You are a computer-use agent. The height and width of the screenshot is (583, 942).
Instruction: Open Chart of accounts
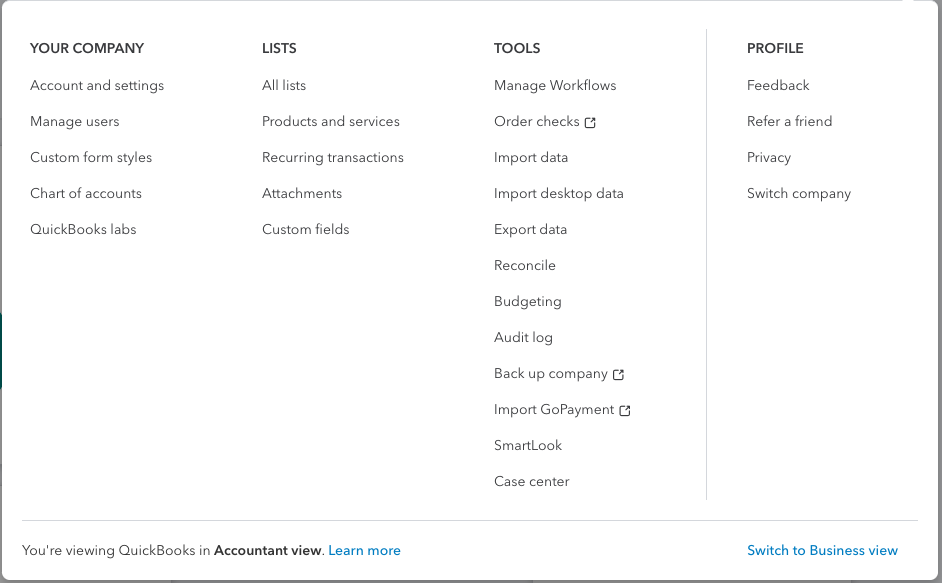(86, 194)
